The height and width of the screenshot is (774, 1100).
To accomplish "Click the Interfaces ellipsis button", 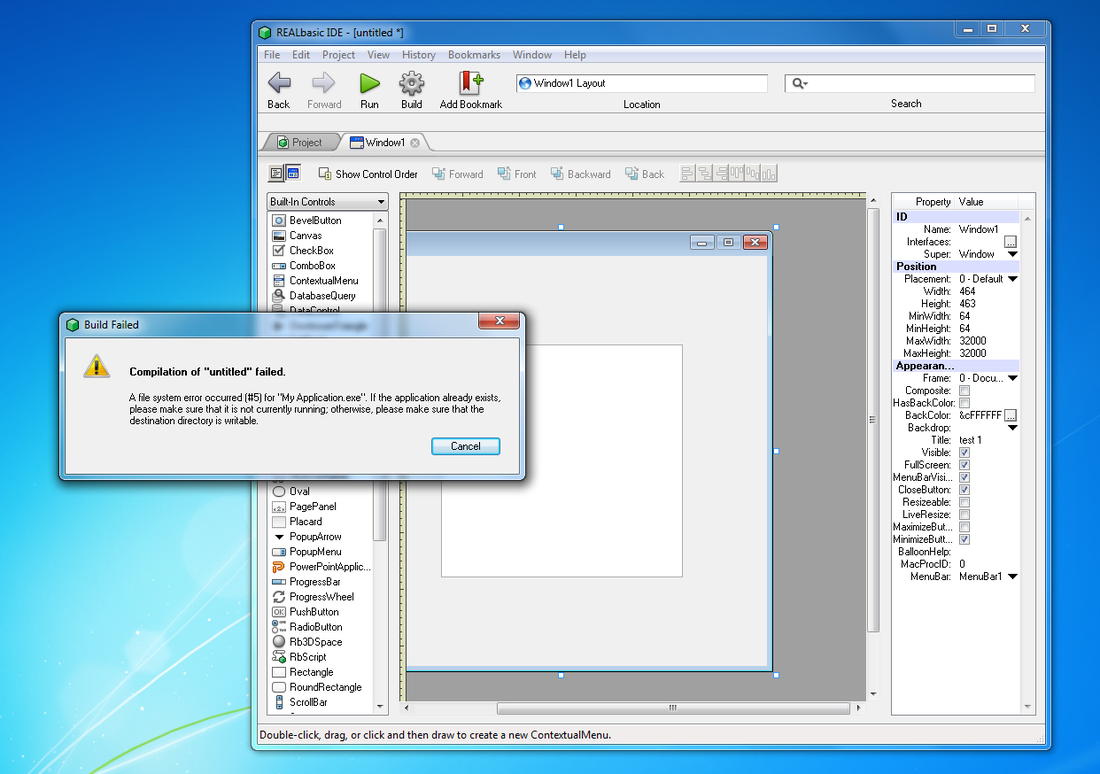I will pyautogui.click(x=1010, y=242).
